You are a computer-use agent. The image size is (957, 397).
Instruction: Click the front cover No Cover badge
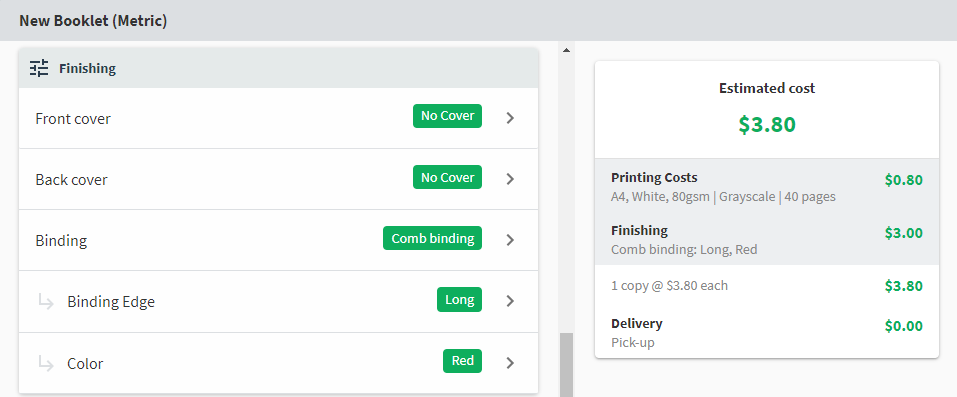447,116
